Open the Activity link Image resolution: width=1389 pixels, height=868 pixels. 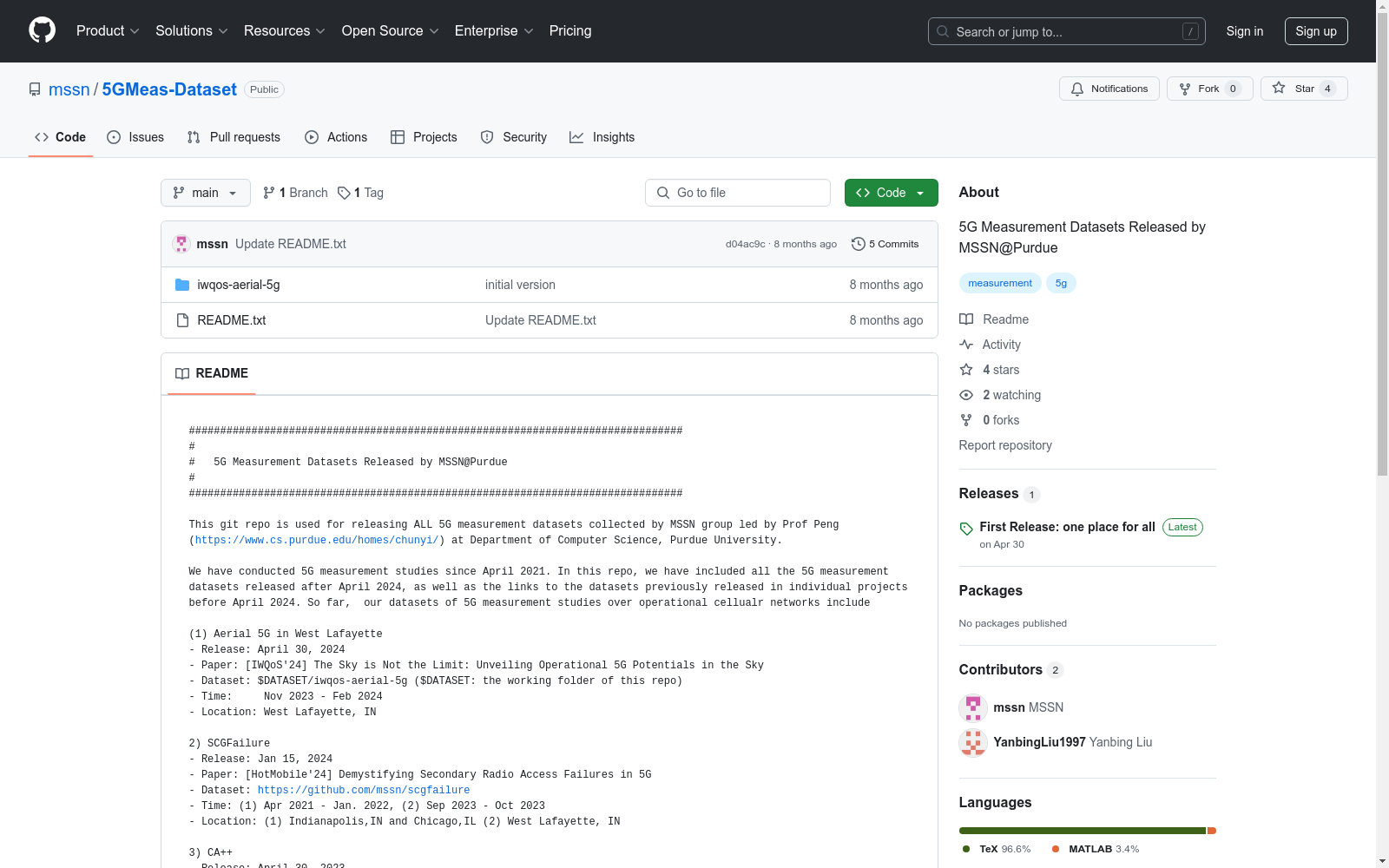[990, 345]
